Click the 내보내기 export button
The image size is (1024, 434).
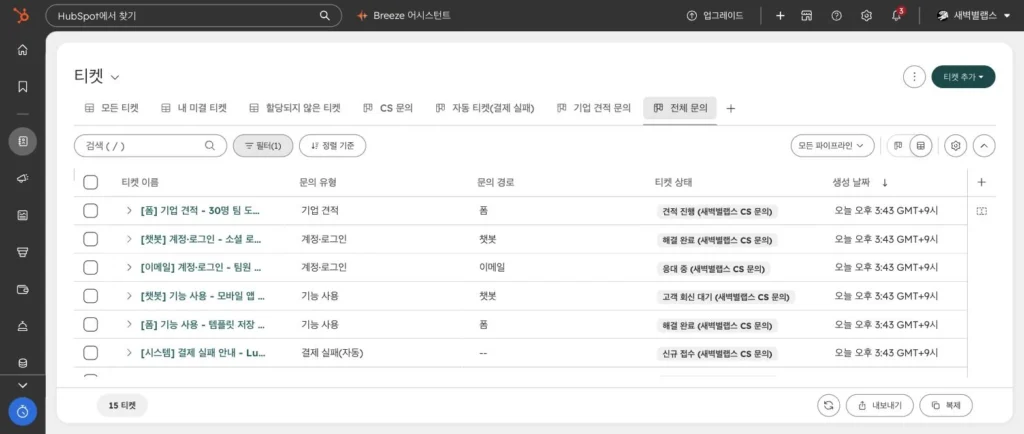[880, 405]
